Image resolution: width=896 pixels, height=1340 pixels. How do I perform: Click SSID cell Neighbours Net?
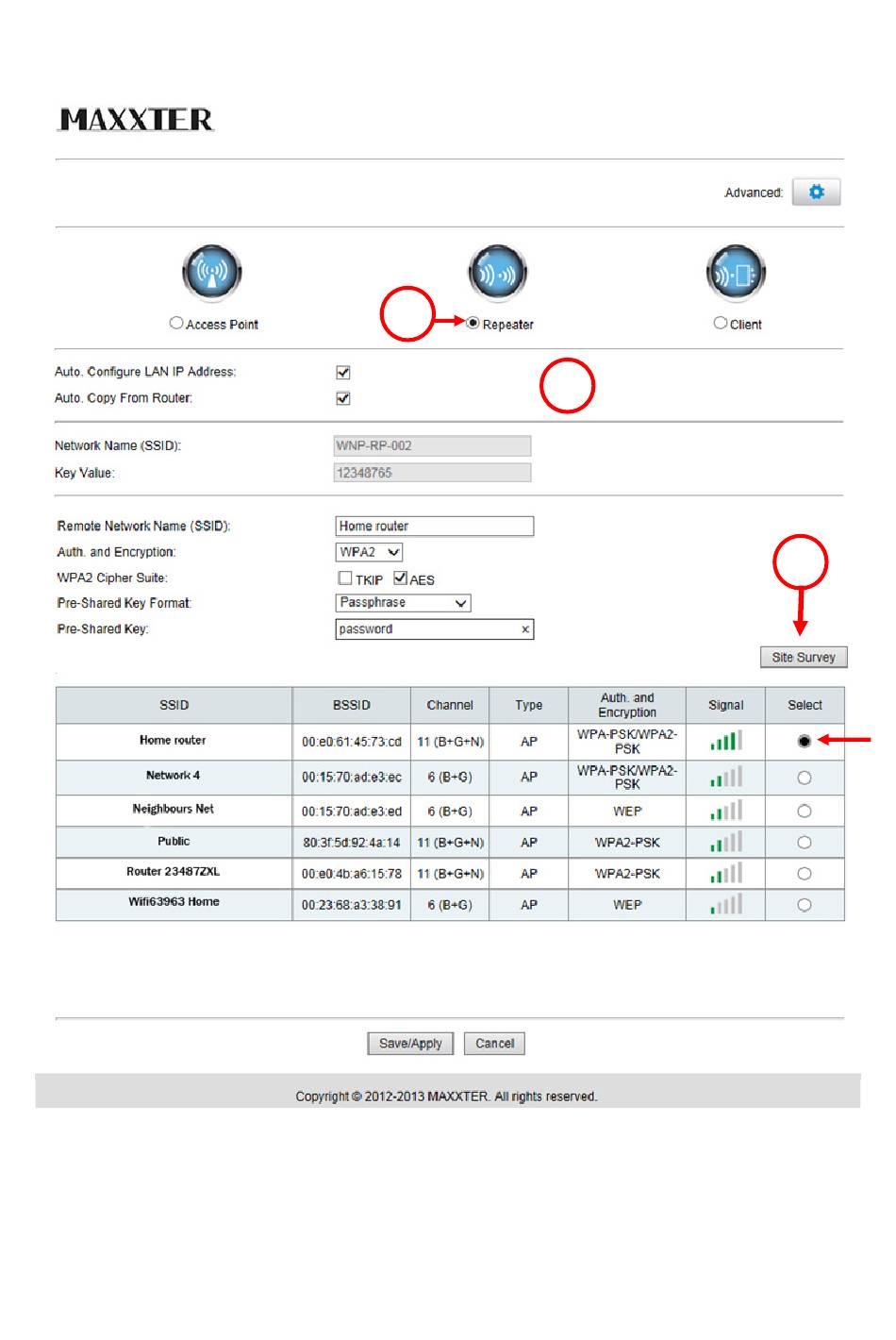pyautogui.click(x=173, y=809)
